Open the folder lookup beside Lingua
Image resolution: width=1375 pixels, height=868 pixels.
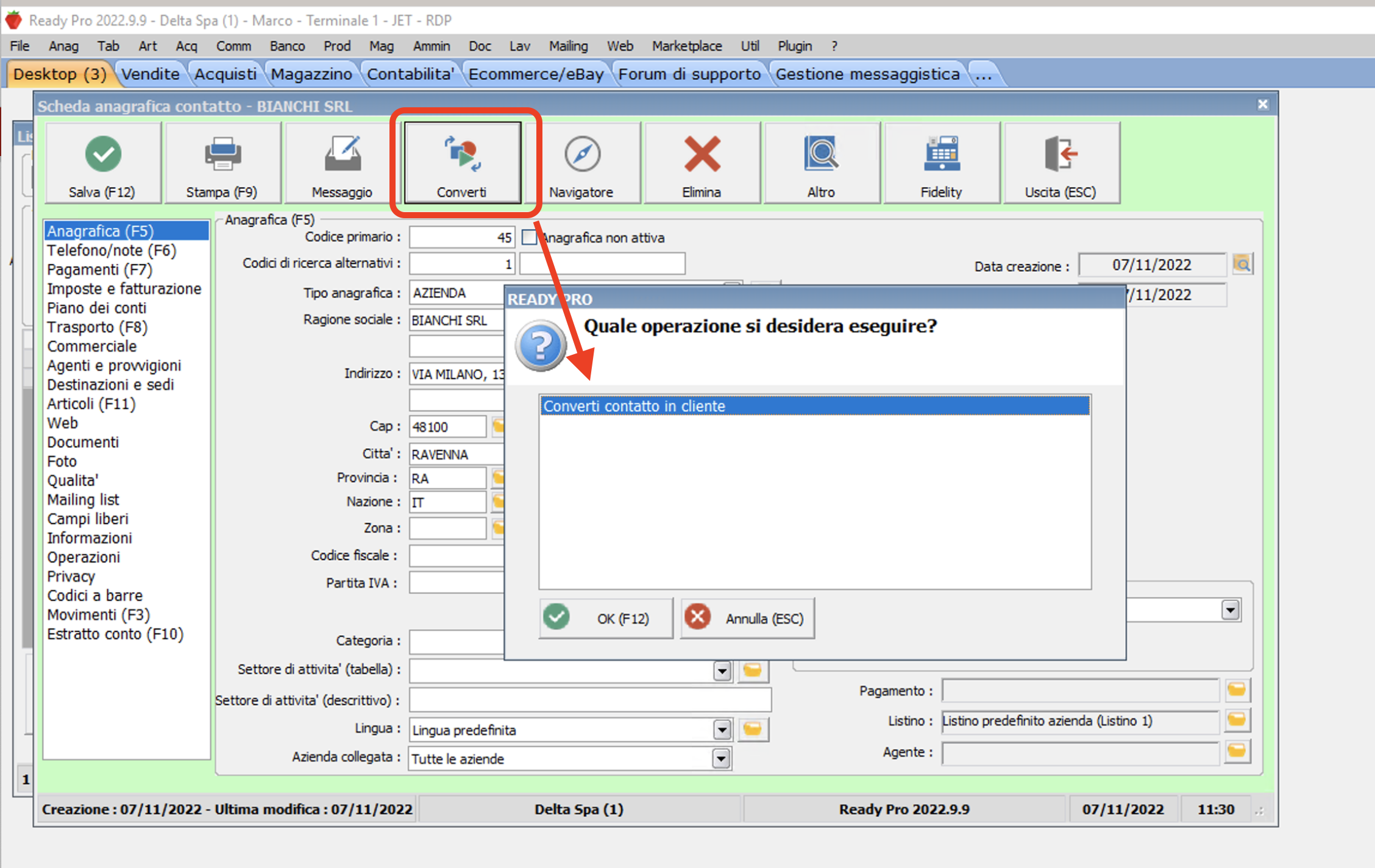point(753,729)
